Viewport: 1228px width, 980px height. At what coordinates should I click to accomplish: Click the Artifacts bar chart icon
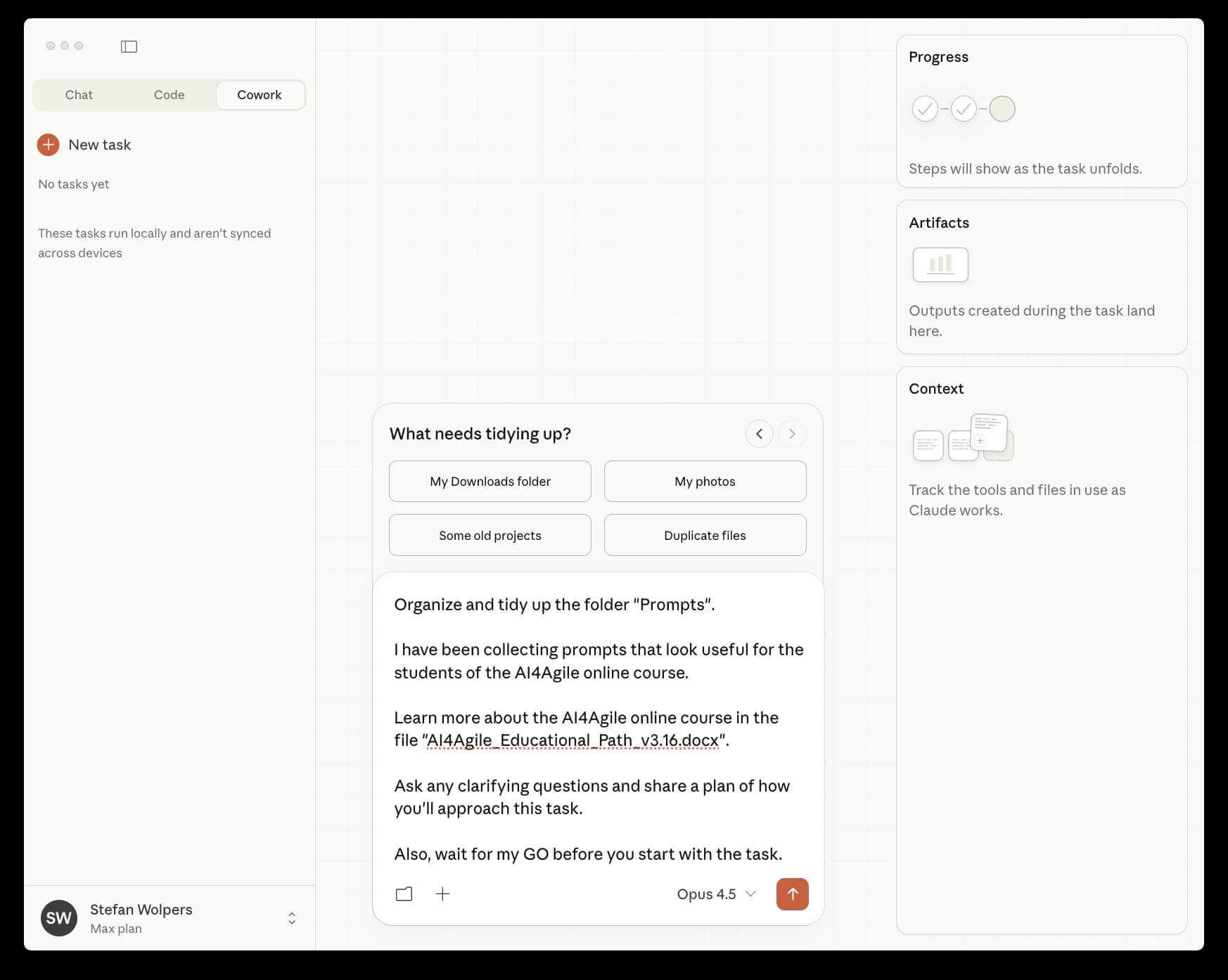coord(940,264)
